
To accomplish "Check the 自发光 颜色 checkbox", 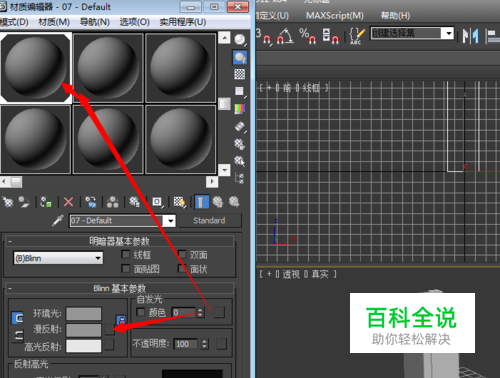I will click(141, 312).
